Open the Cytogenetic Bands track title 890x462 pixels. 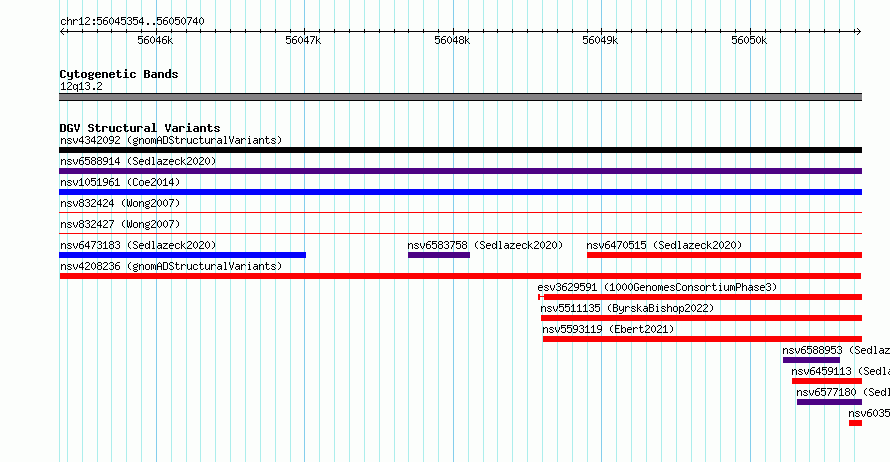(119, 74)
